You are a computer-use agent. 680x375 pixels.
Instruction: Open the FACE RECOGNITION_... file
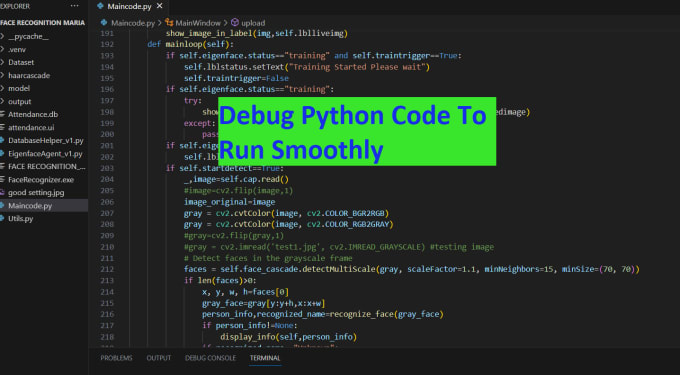47,166
